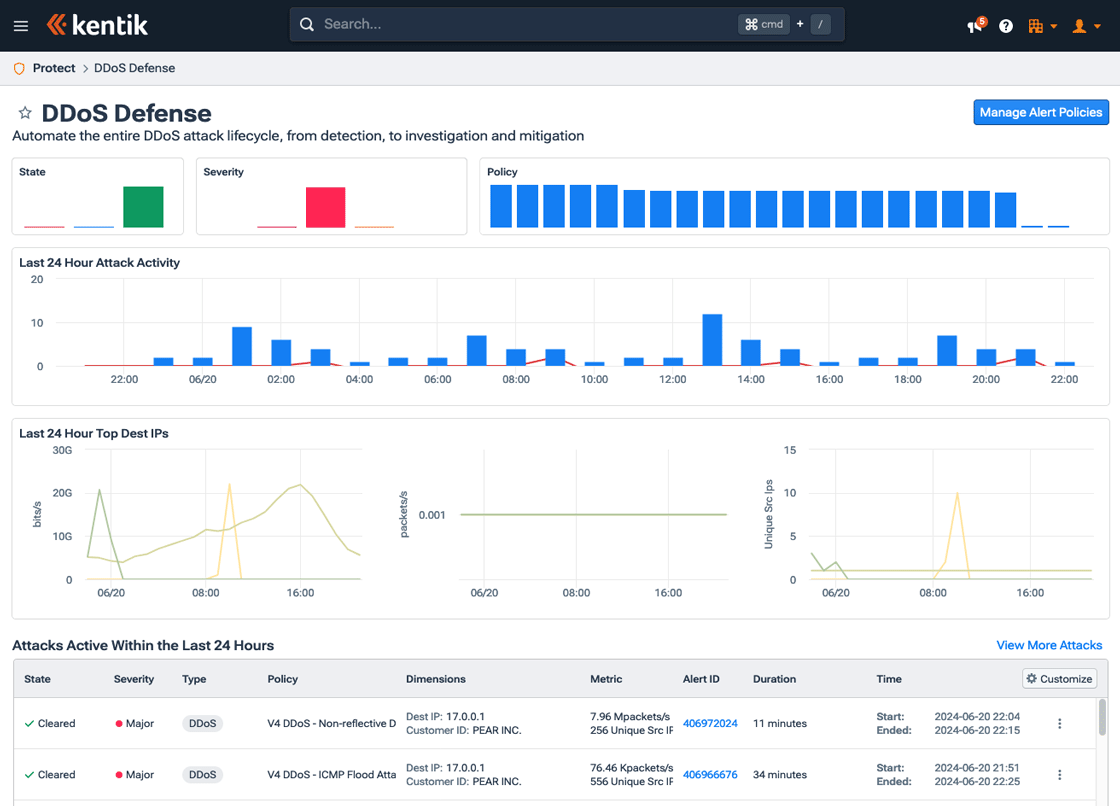
Task: Open the hamburger navigation menu
Action: 21,25
